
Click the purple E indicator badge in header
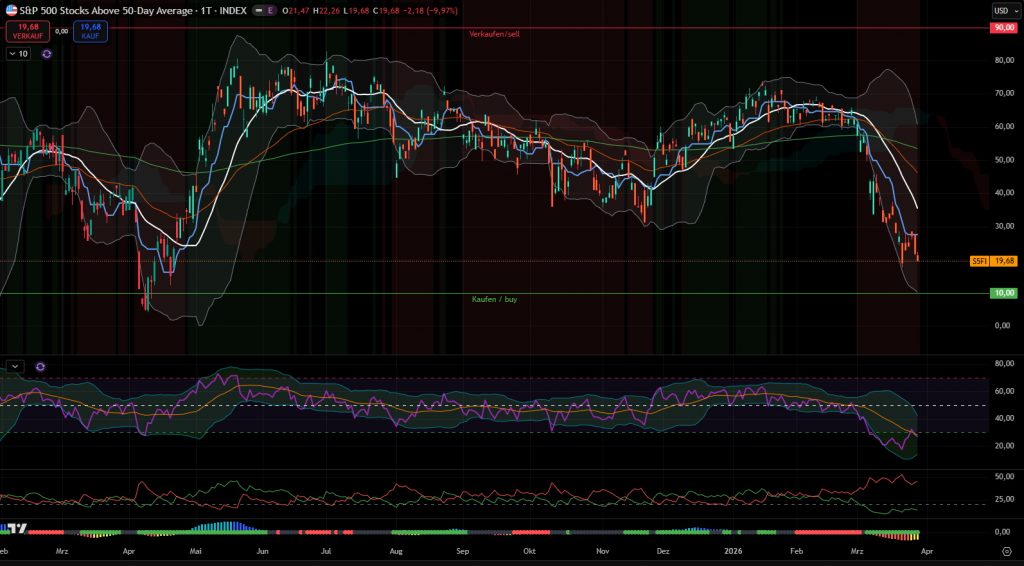269,10
